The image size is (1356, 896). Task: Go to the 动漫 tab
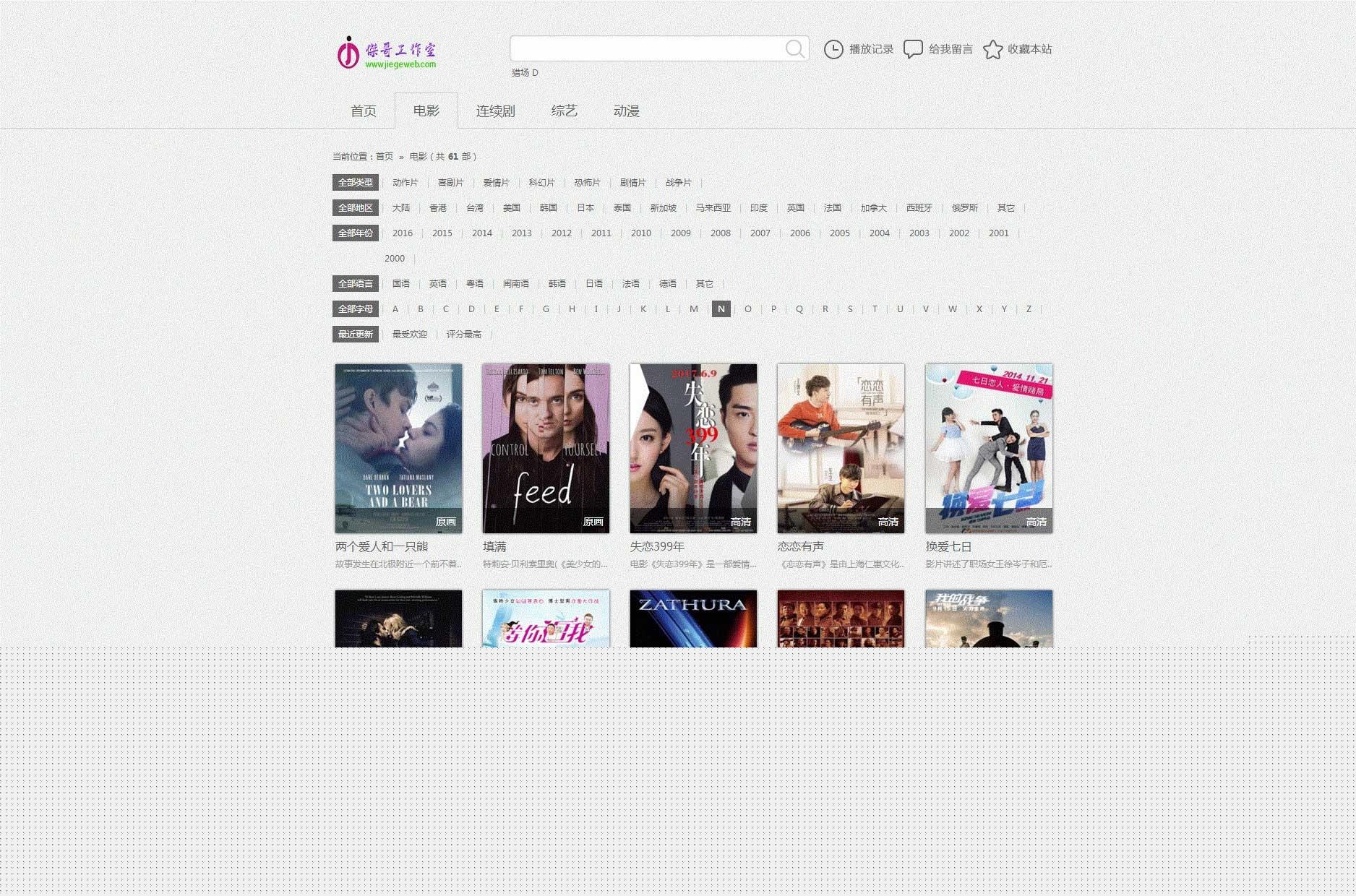(x=626, y=111)
